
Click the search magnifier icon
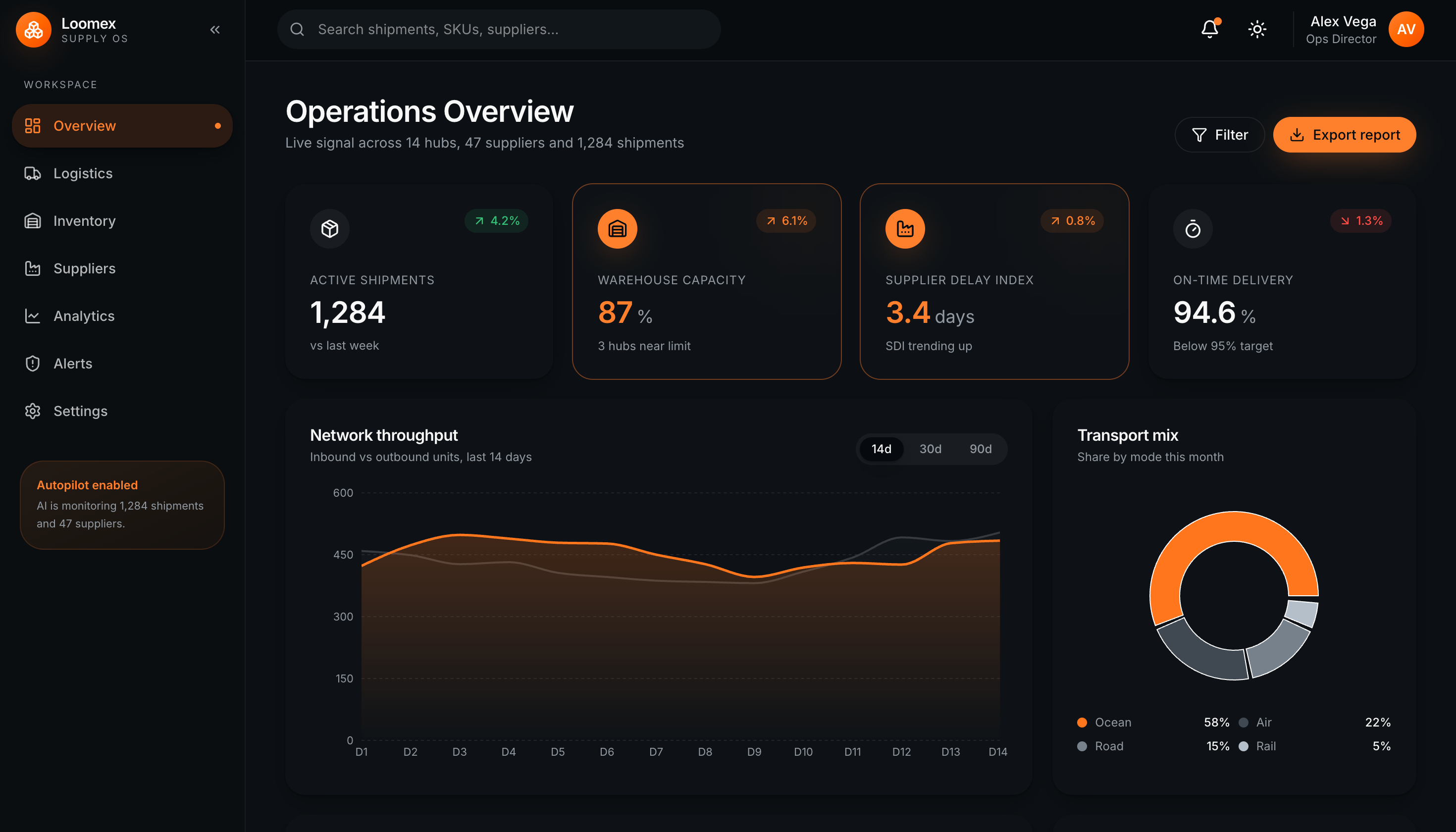pos(297,29)
